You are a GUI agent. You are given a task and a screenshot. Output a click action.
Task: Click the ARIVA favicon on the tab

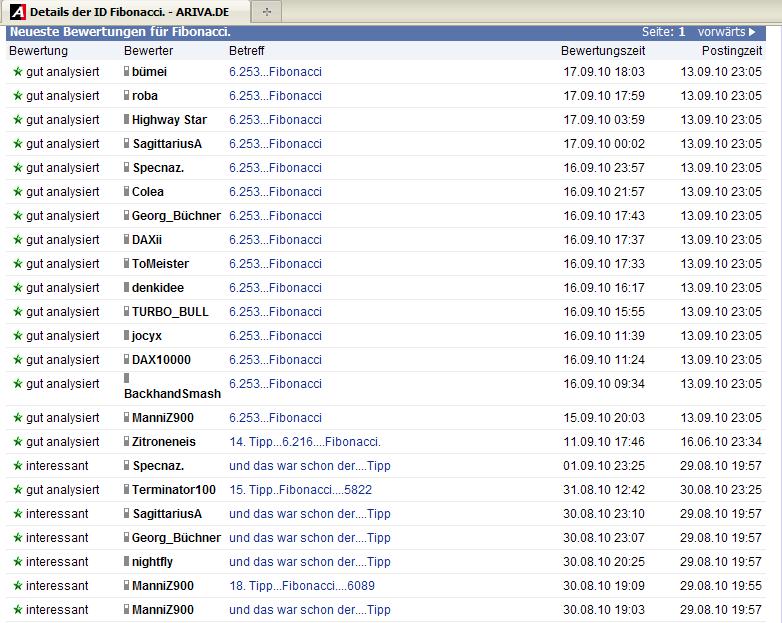(17, 12)
